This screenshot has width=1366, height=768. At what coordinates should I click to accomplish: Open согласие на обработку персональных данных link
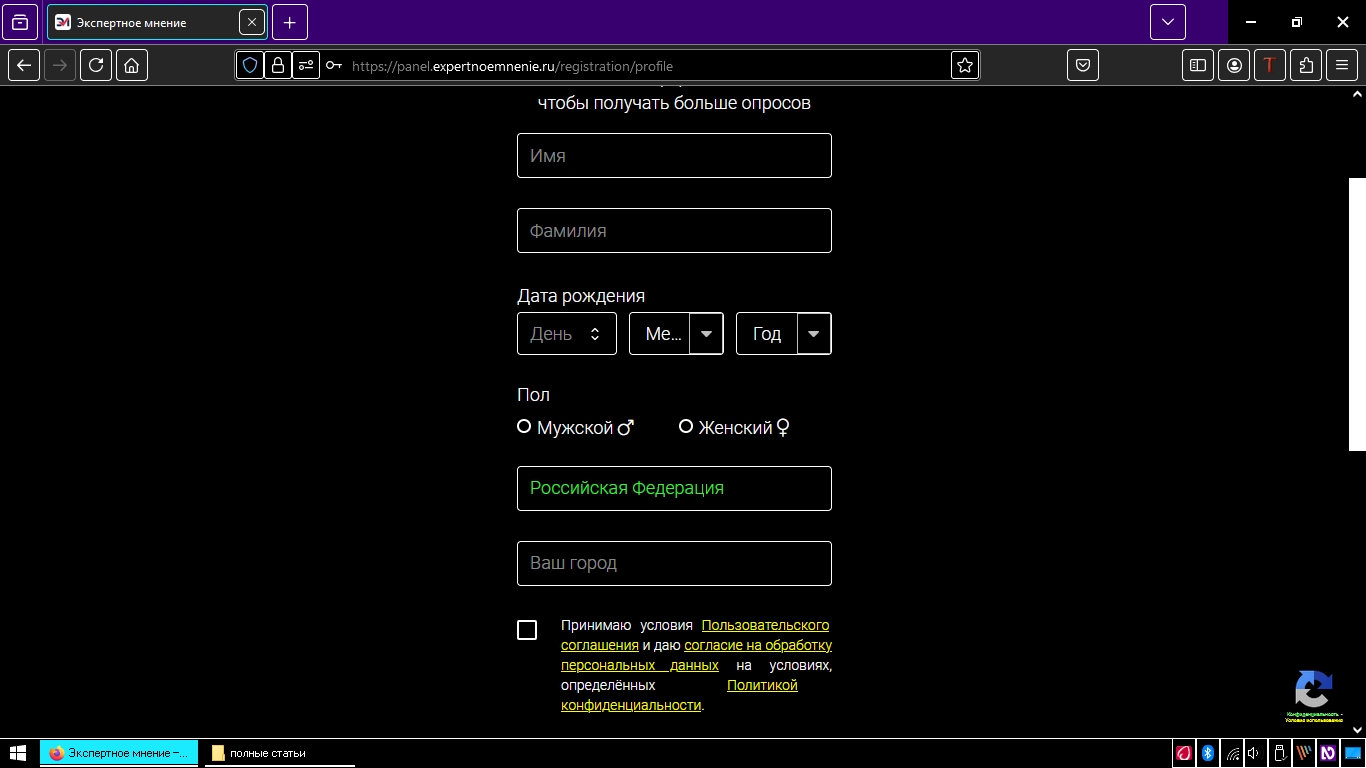pos(758,645)
